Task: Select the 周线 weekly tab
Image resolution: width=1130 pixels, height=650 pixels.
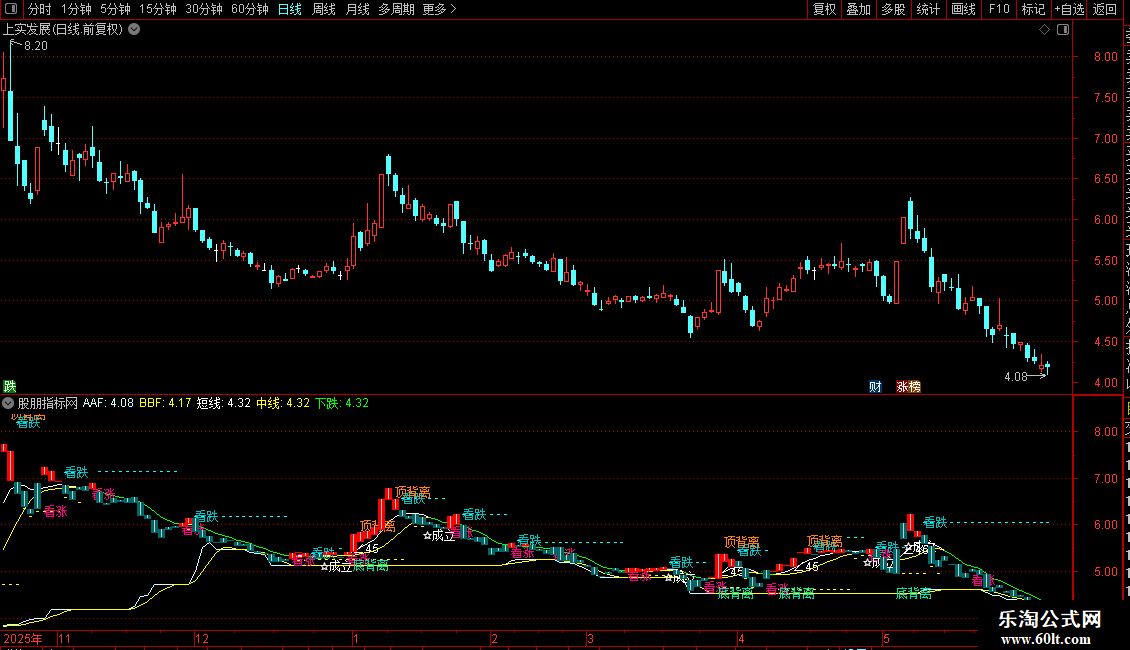Action: [324, 9]
